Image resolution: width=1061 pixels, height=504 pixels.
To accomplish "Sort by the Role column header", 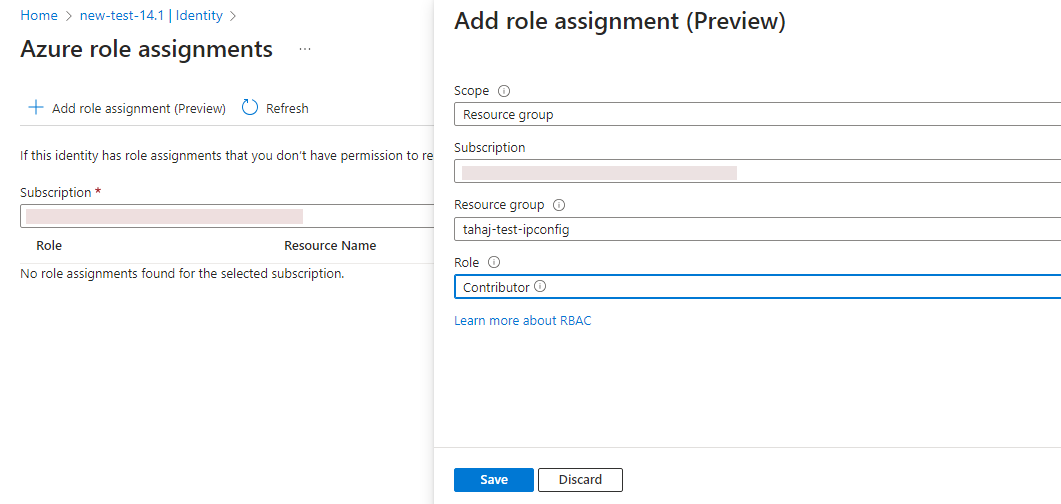I will click(x=49, y=246).
